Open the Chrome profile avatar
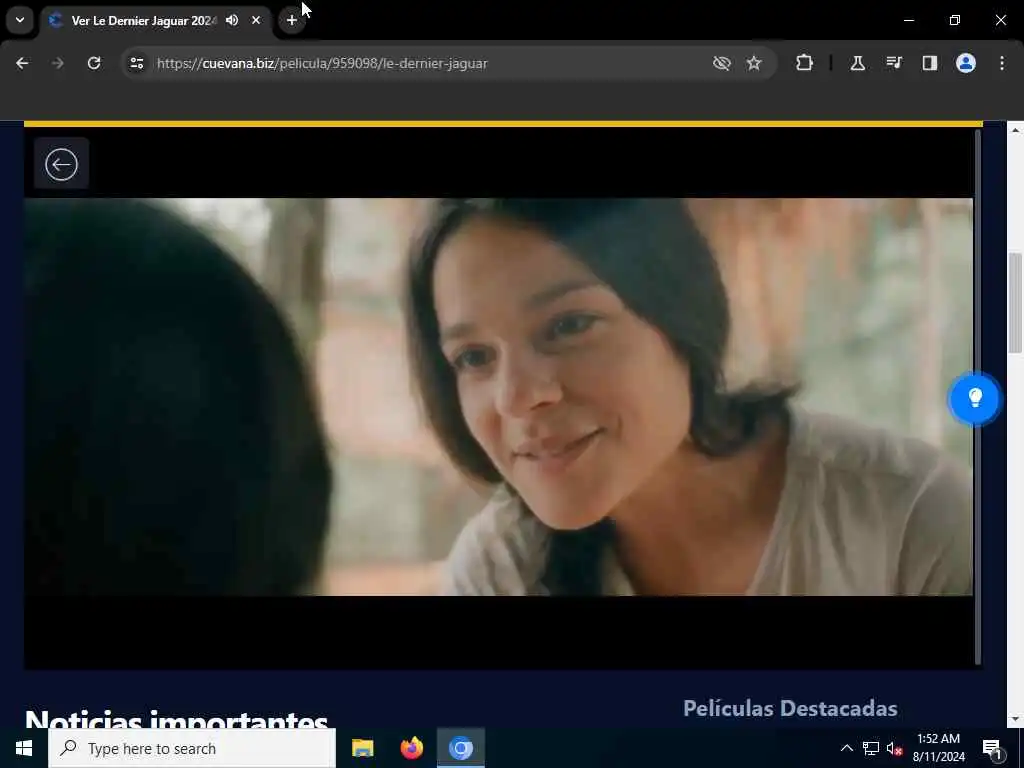 [x=966, y=63]
